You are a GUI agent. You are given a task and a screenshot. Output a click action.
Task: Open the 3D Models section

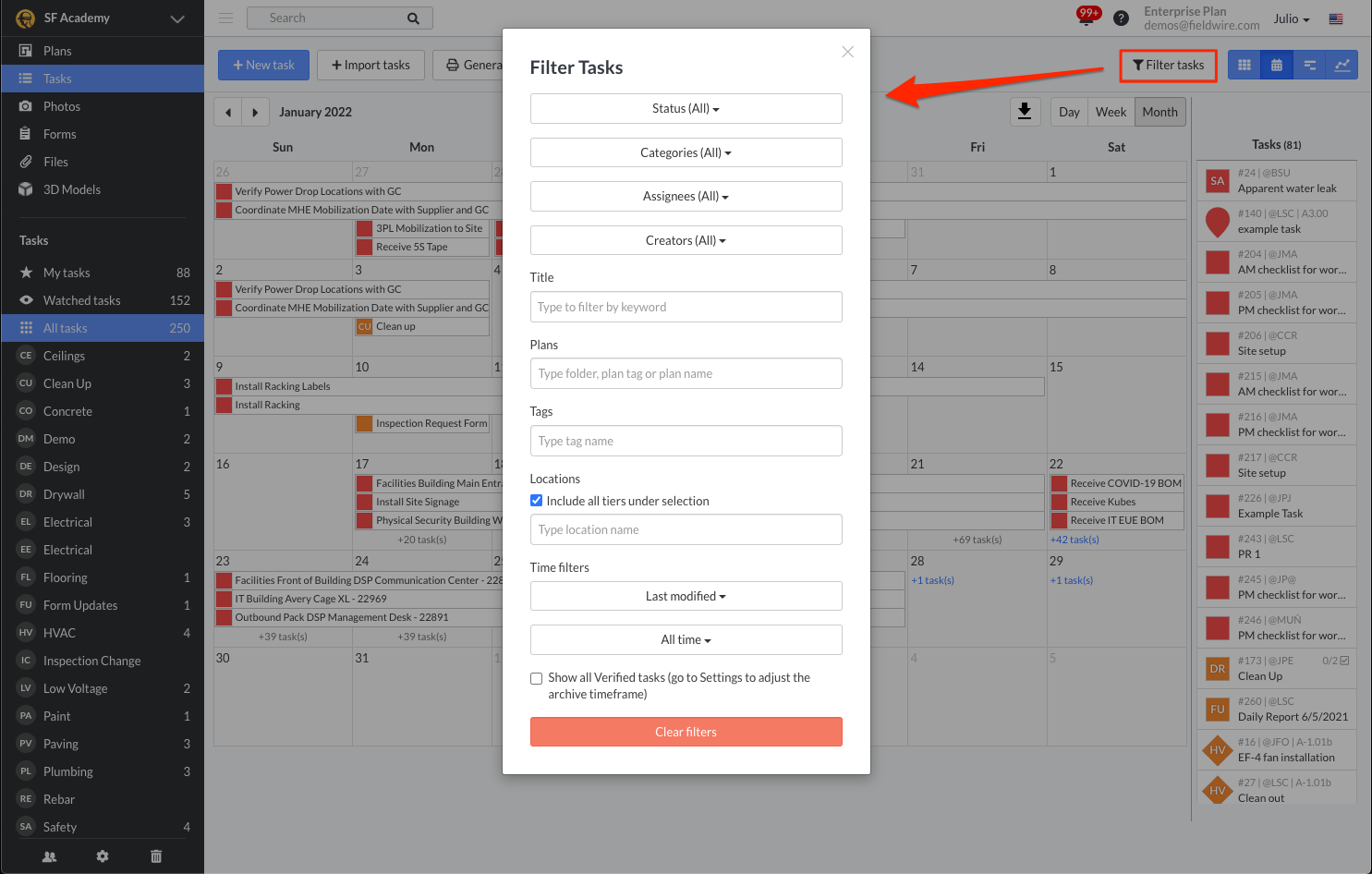[72, 189]
